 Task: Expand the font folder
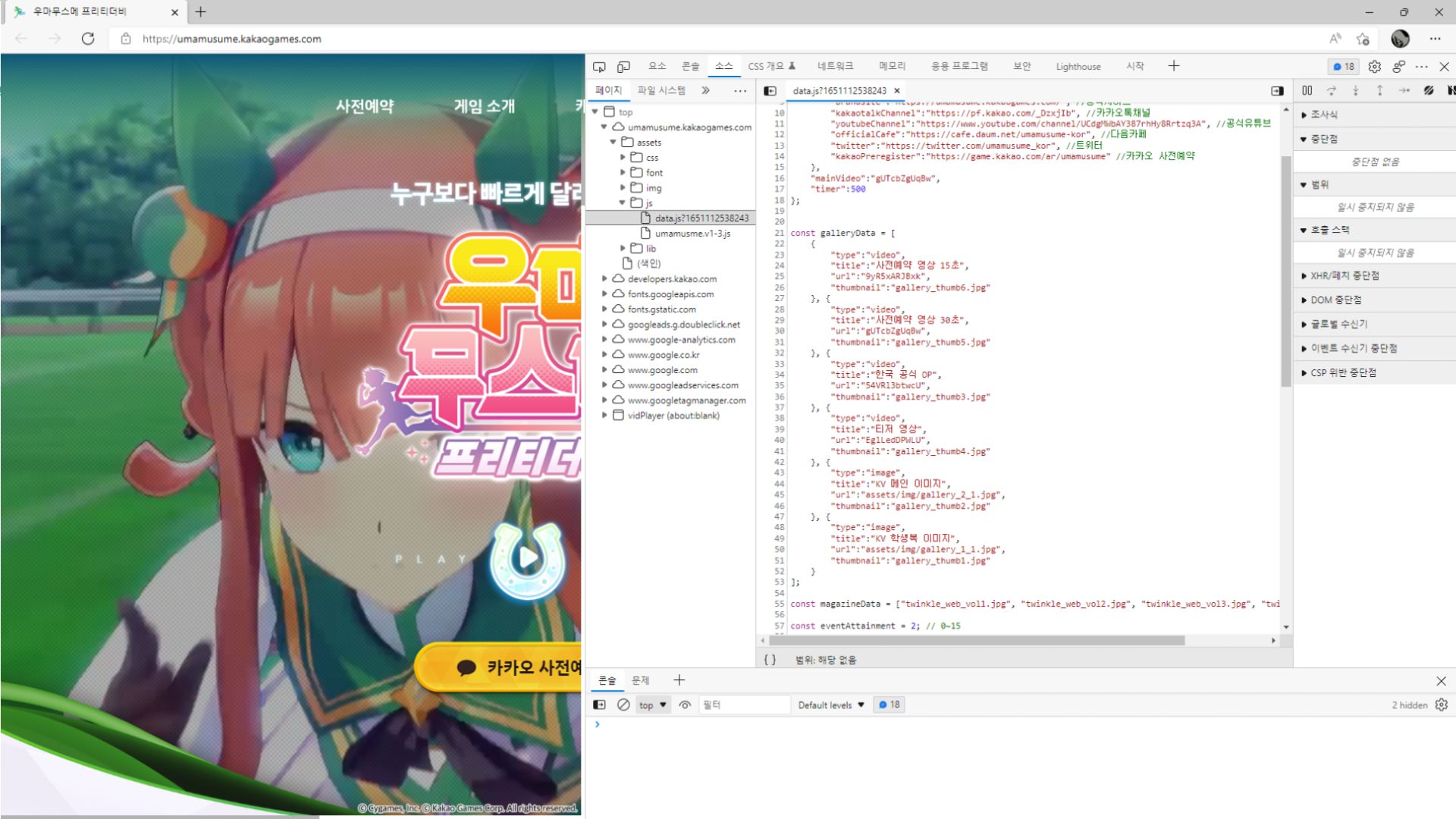point(623,172)
